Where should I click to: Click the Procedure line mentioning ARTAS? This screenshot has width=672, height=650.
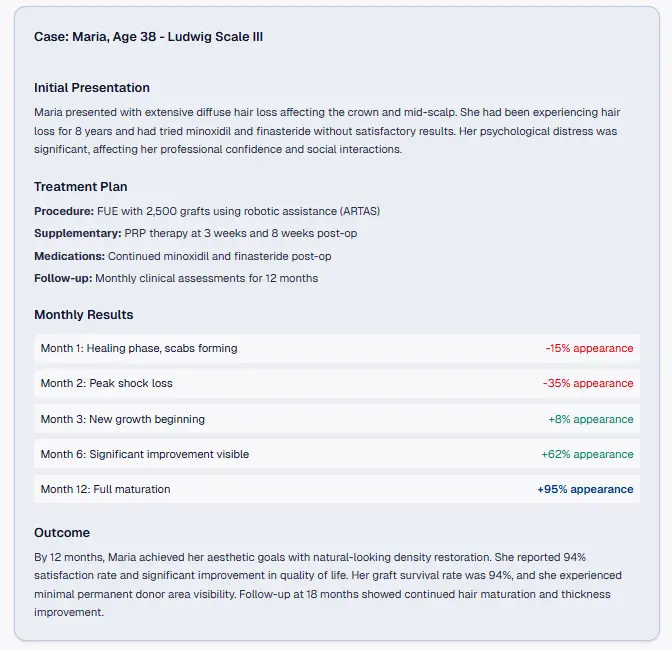[207, 211]
